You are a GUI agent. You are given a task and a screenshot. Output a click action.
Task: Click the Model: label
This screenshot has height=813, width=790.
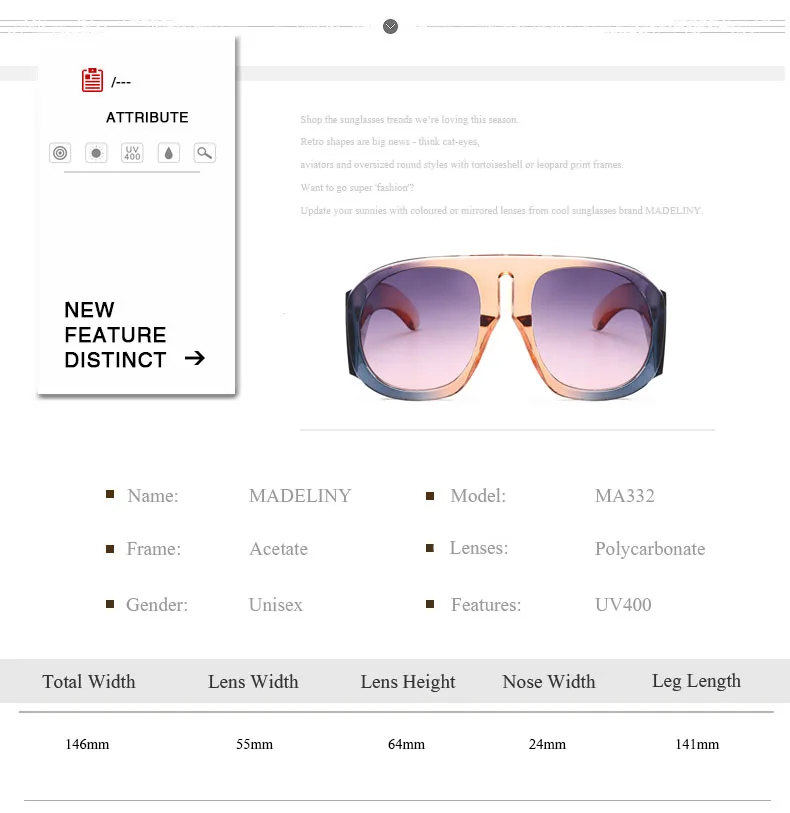click(478, 496)
